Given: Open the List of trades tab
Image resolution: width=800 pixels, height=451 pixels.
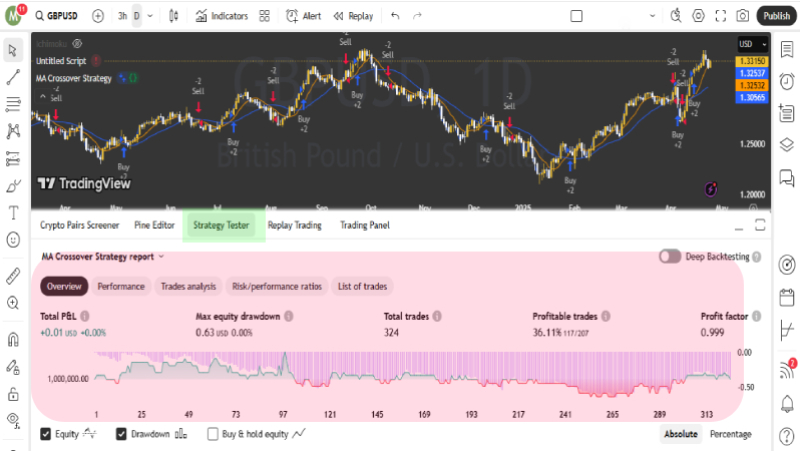Looking at the screenshot, I should pos(362,286).
